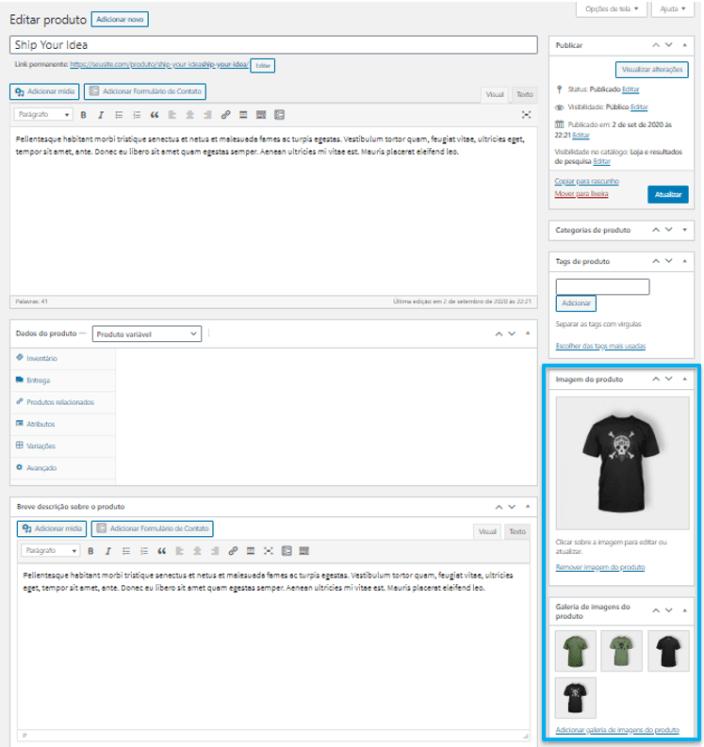Insert link in main description editor
This screenshot has height=747, width=704.
click(x=225, y=115)
